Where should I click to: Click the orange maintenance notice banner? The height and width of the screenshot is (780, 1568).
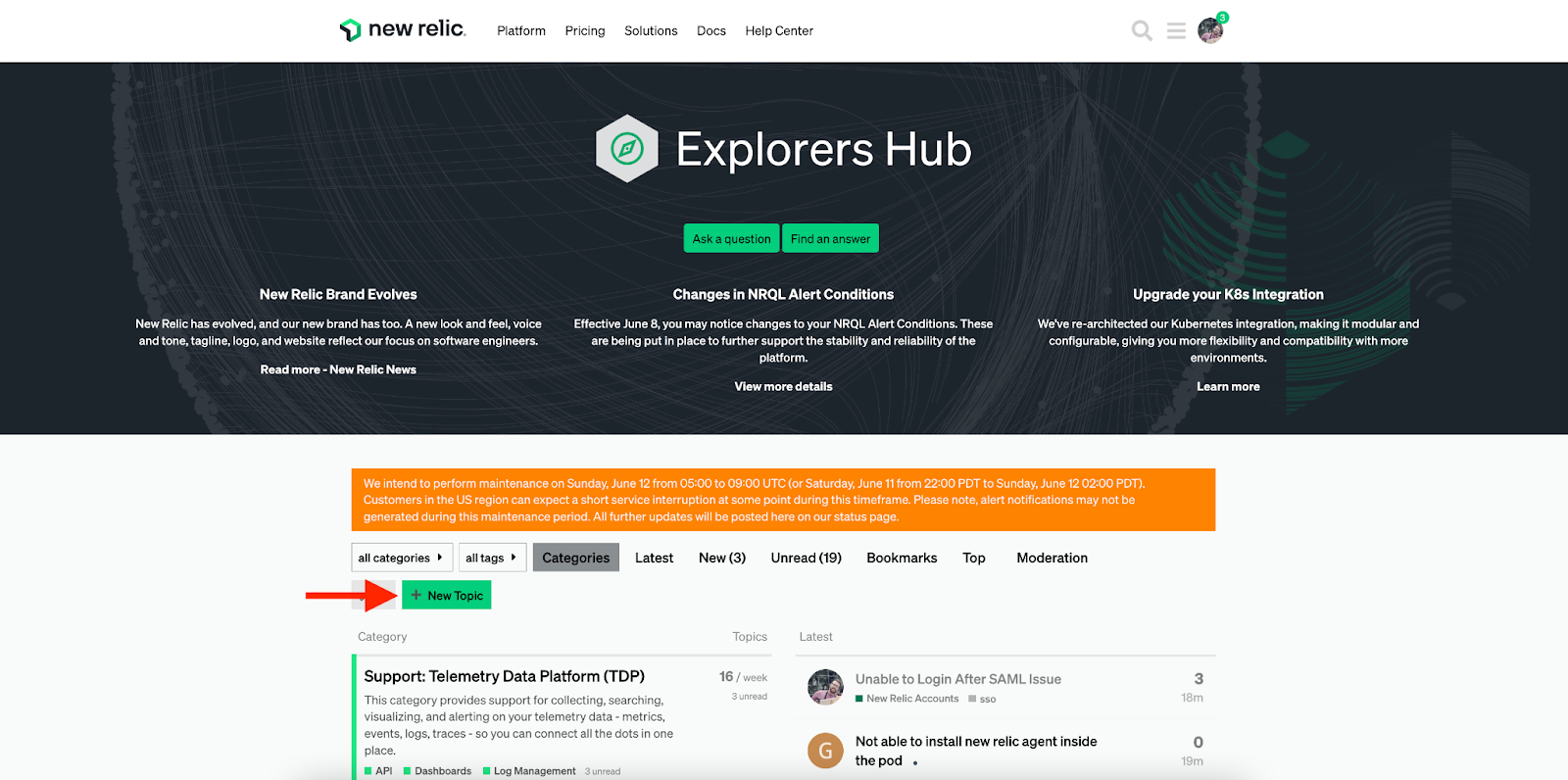tap(783, 500)
